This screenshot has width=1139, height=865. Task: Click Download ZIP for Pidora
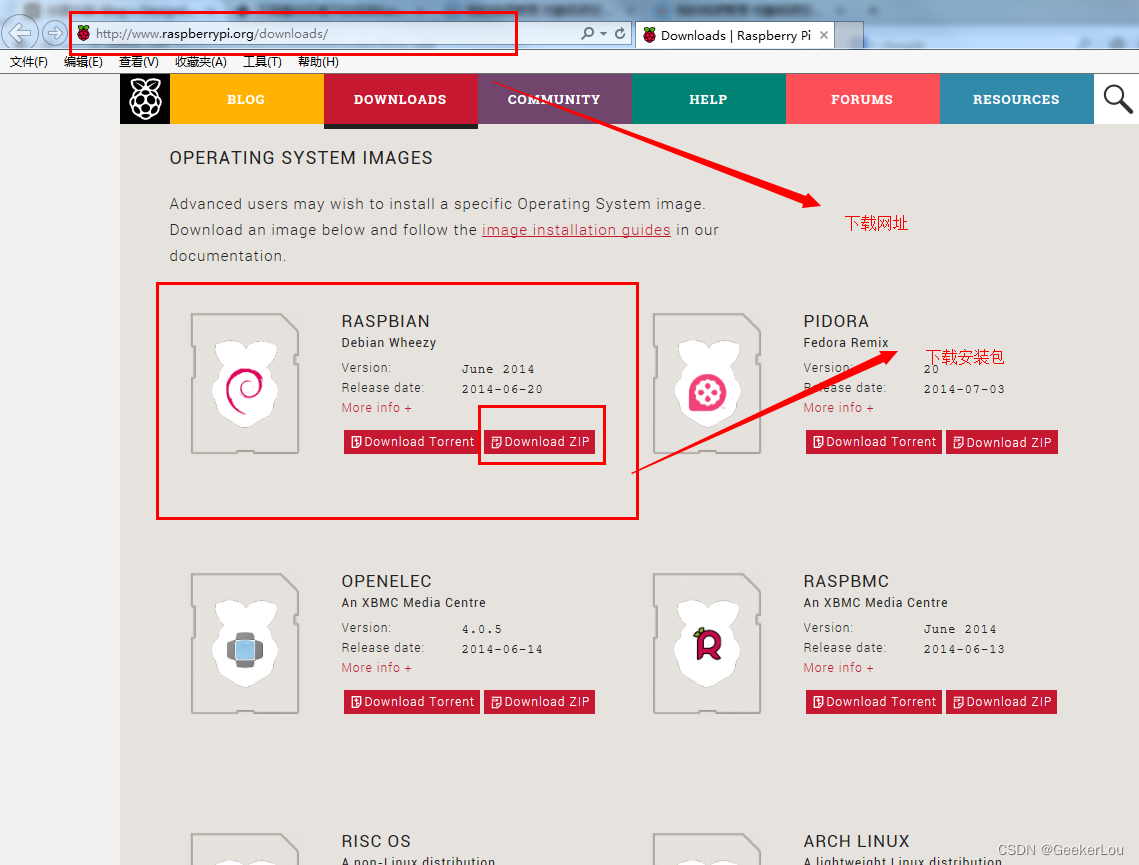coord(1002,442)
